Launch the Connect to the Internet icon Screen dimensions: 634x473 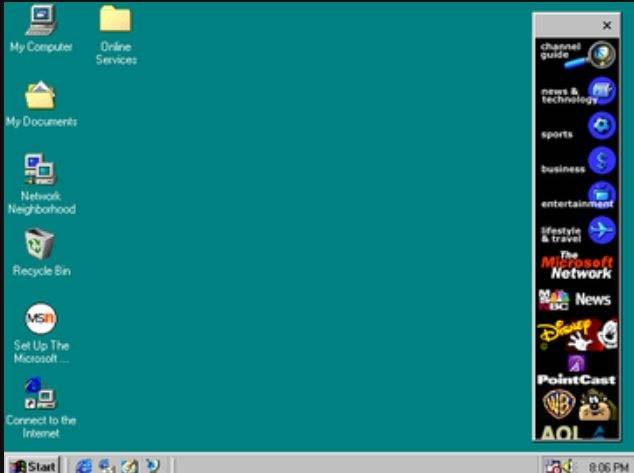[x=40, y=394]
